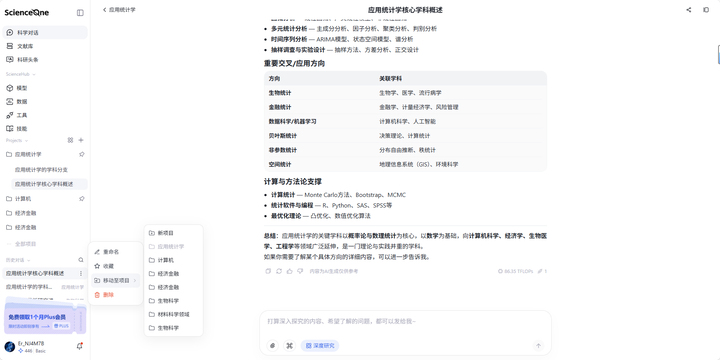
Task: Open 模型 under ScienceHub
Action: coord(45,88)
